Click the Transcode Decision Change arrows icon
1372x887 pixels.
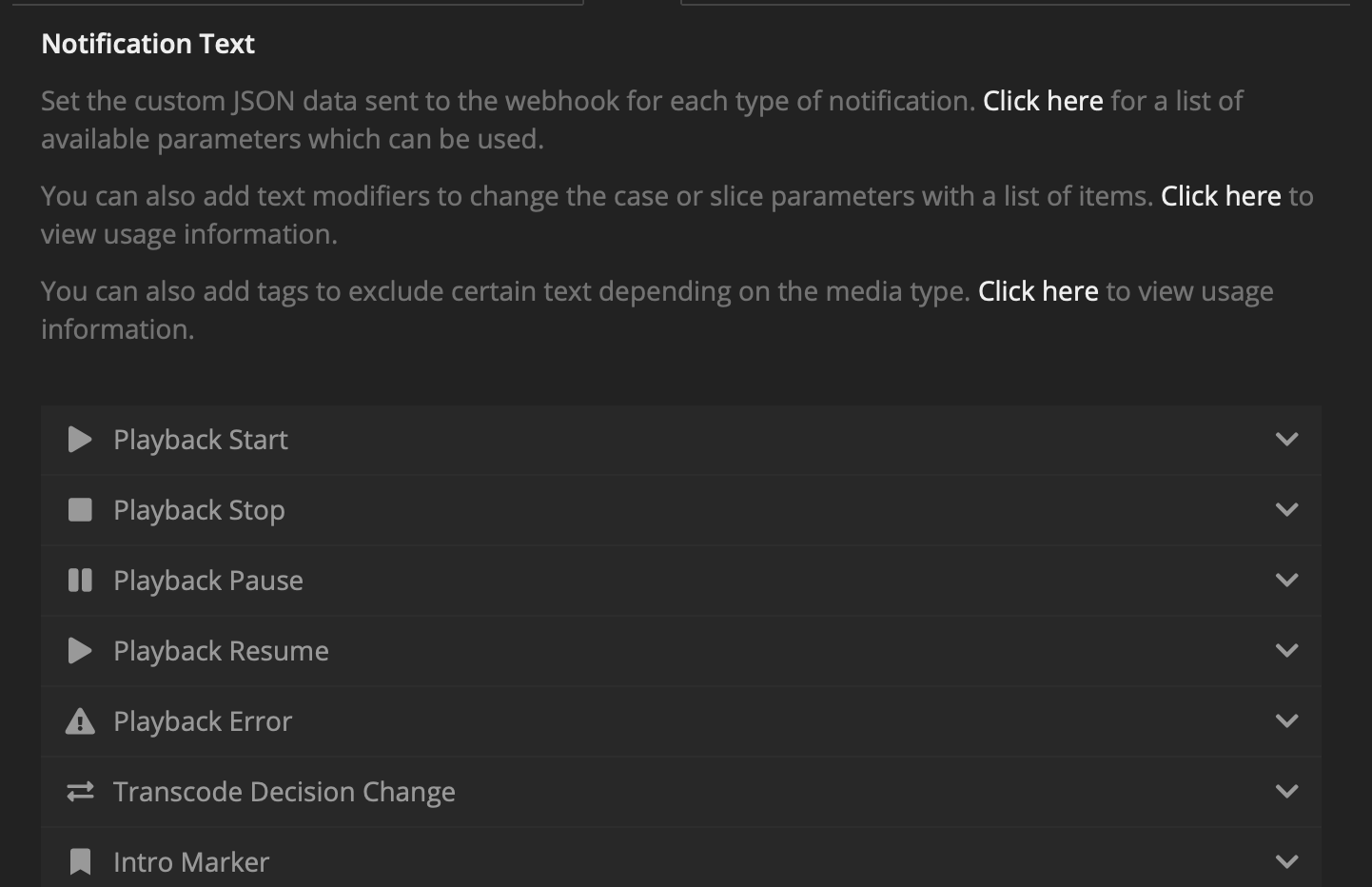tap(81, 792)
